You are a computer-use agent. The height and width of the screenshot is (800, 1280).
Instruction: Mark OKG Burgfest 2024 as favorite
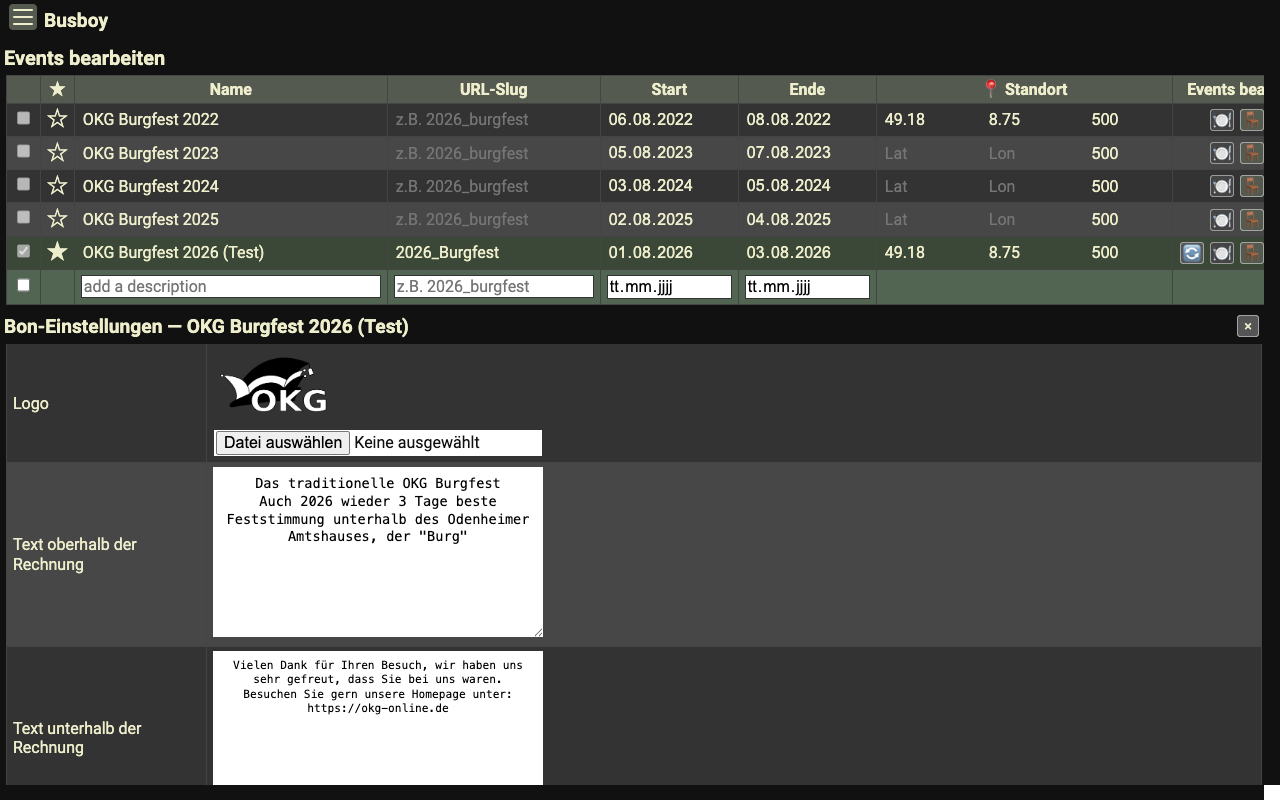(x=57, y=186)
